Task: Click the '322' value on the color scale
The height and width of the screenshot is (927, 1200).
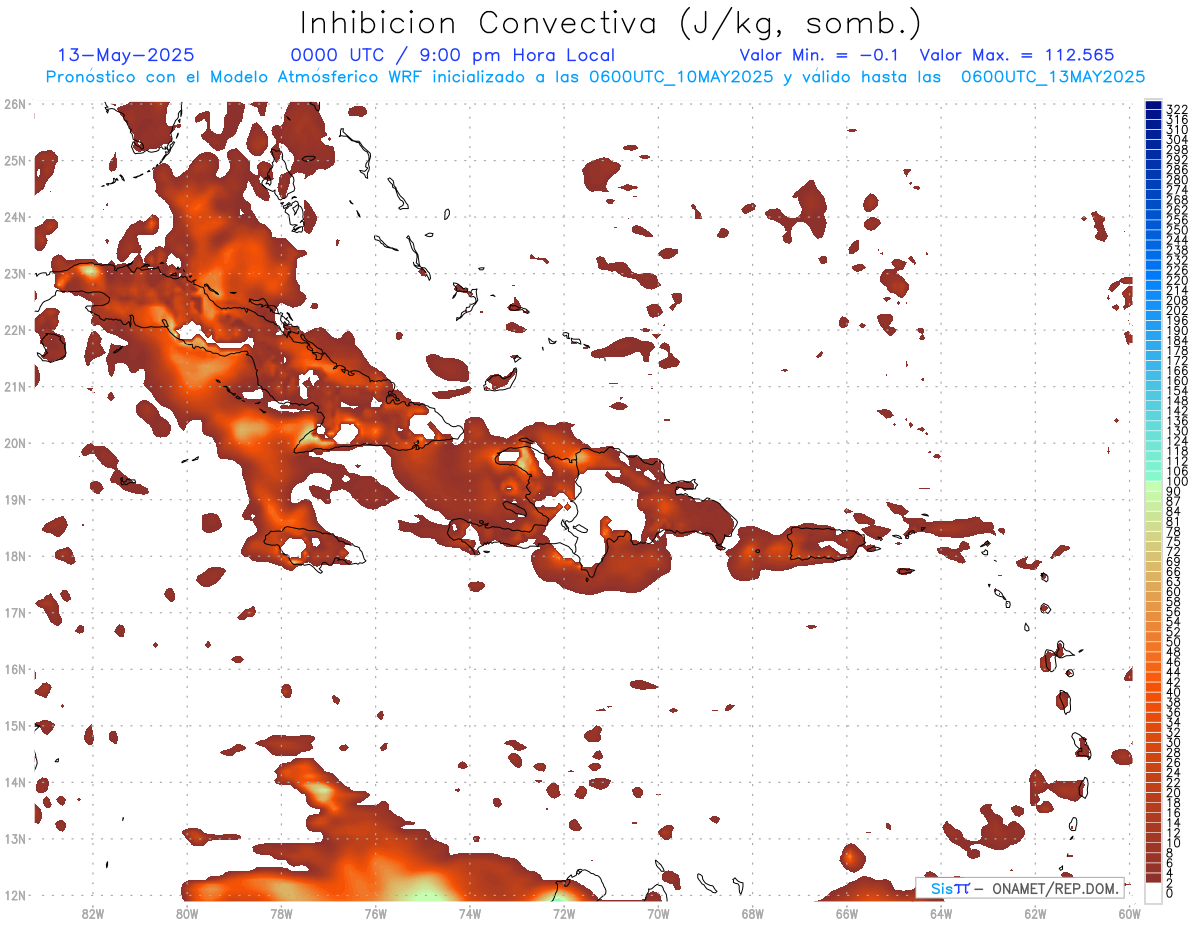Action: (x=1177, y=108)
